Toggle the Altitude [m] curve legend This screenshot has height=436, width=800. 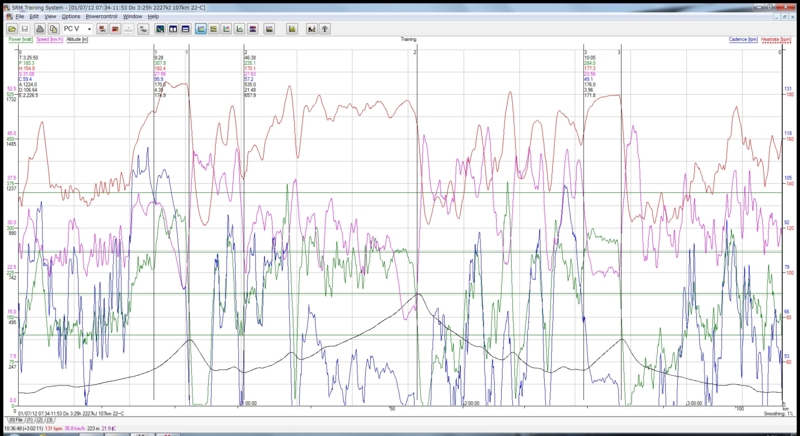(77, 40)
